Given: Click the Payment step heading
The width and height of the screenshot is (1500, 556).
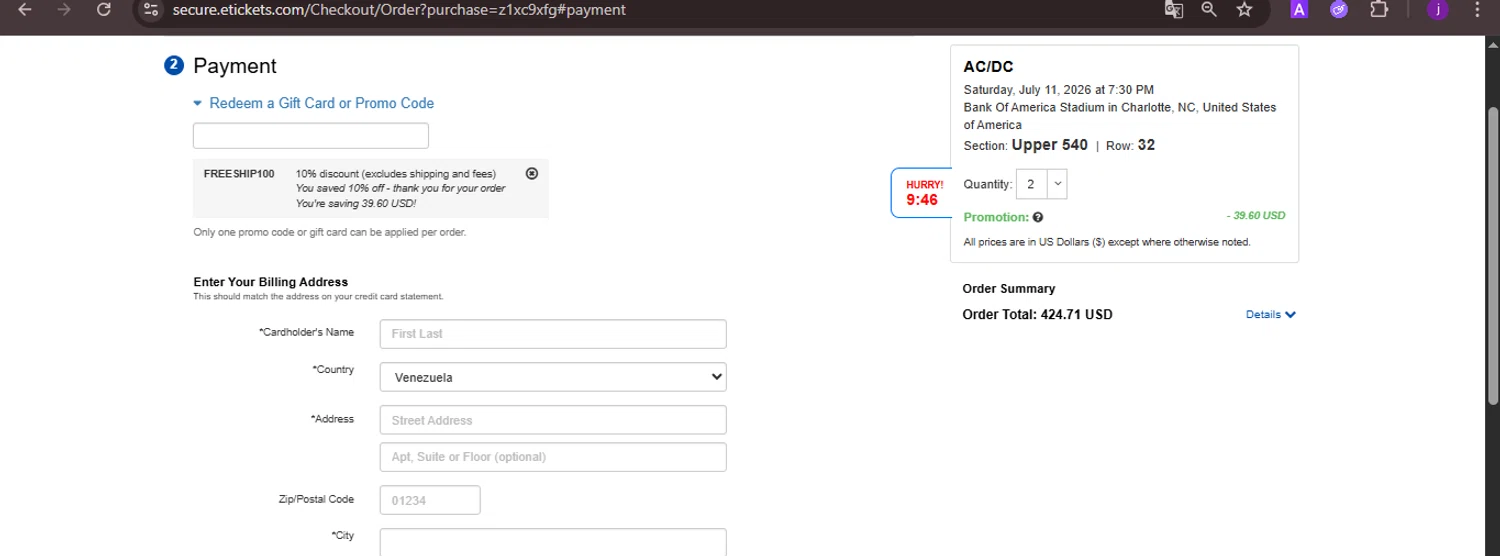Looking at the screenshot, I should tap(235, 66).
